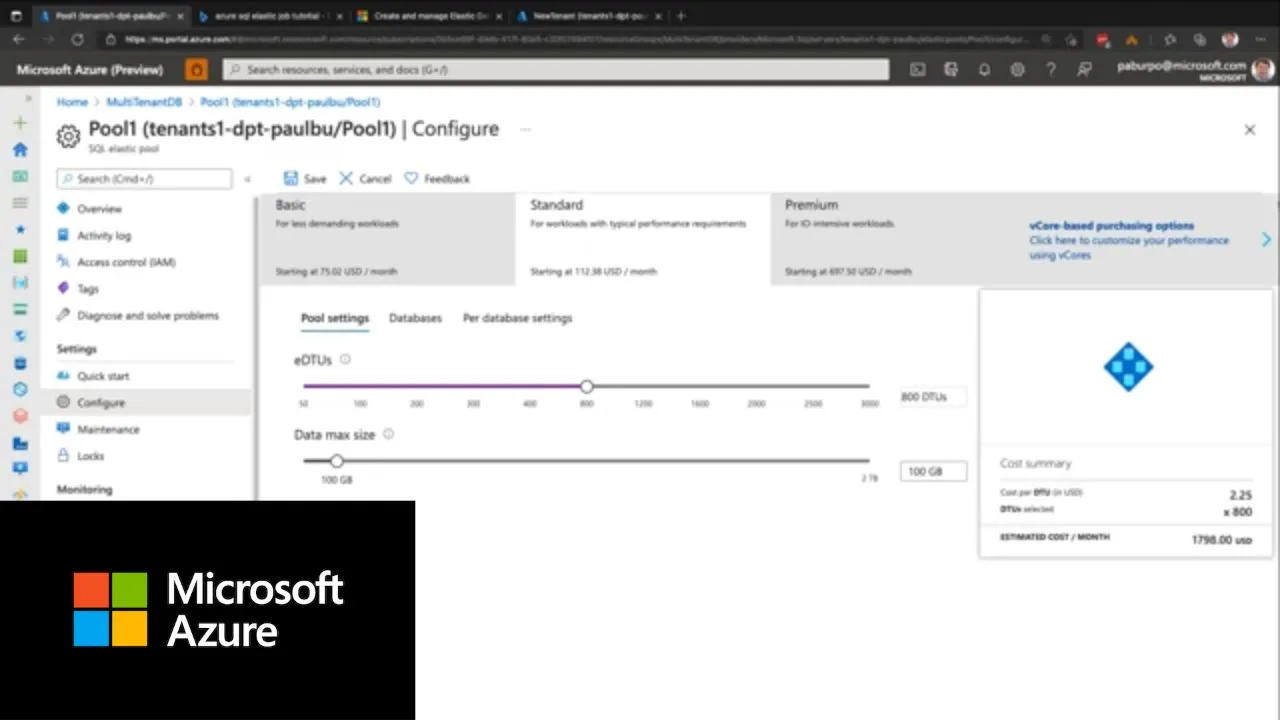
Task: Go to Home via sidebar house icon
Action: [20, 150]
